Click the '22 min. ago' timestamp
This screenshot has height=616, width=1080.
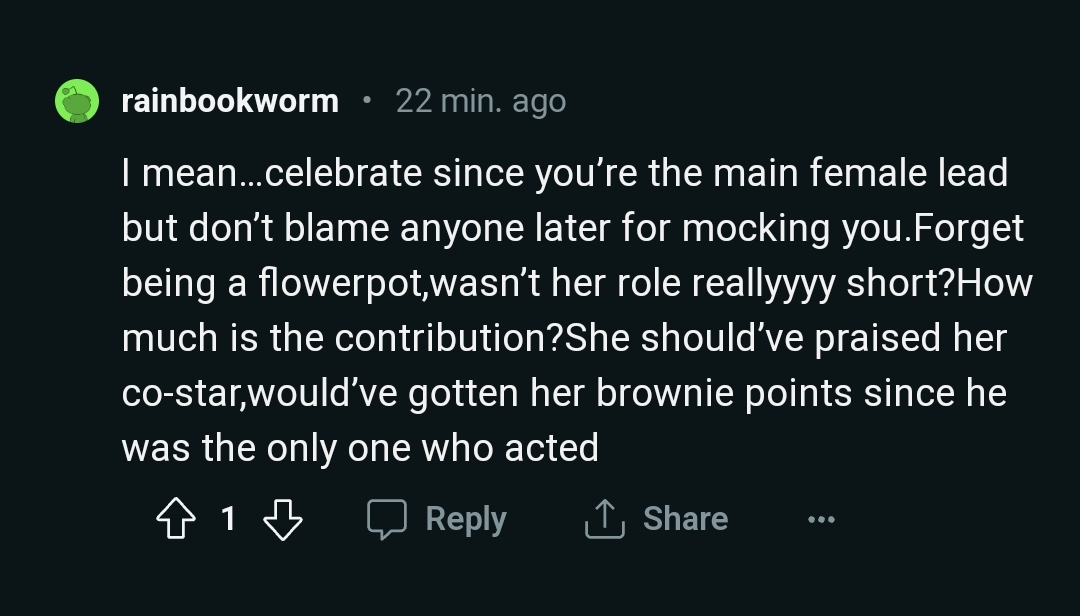coord(480,101)
